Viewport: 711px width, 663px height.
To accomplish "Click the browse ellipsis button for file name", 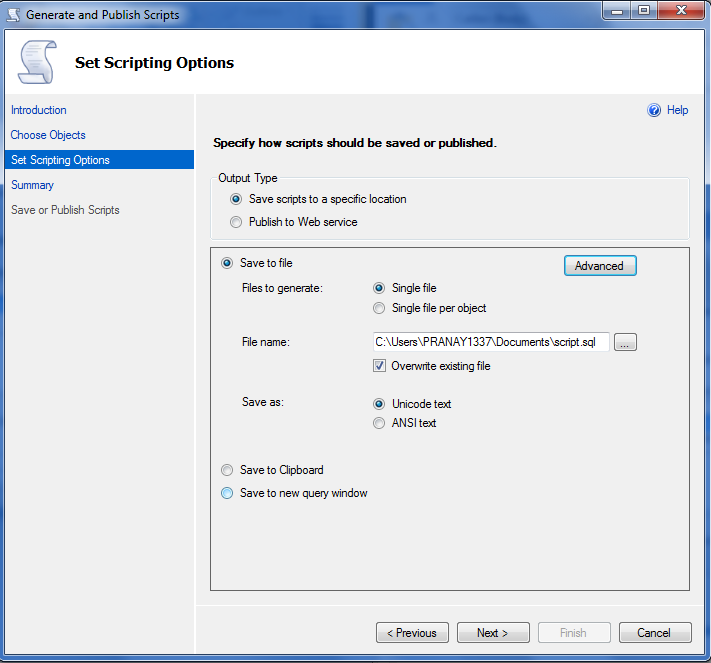I will click(x=625, y=343).
